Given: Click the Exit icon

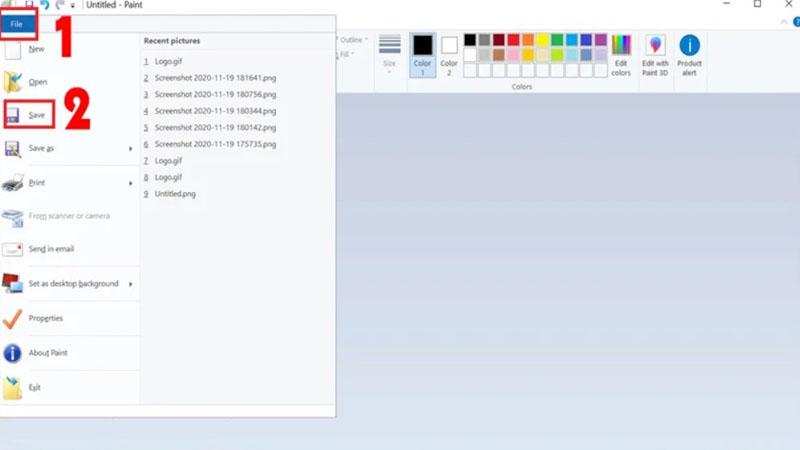Looking at the screenshot, I should [x=12, y=388].
